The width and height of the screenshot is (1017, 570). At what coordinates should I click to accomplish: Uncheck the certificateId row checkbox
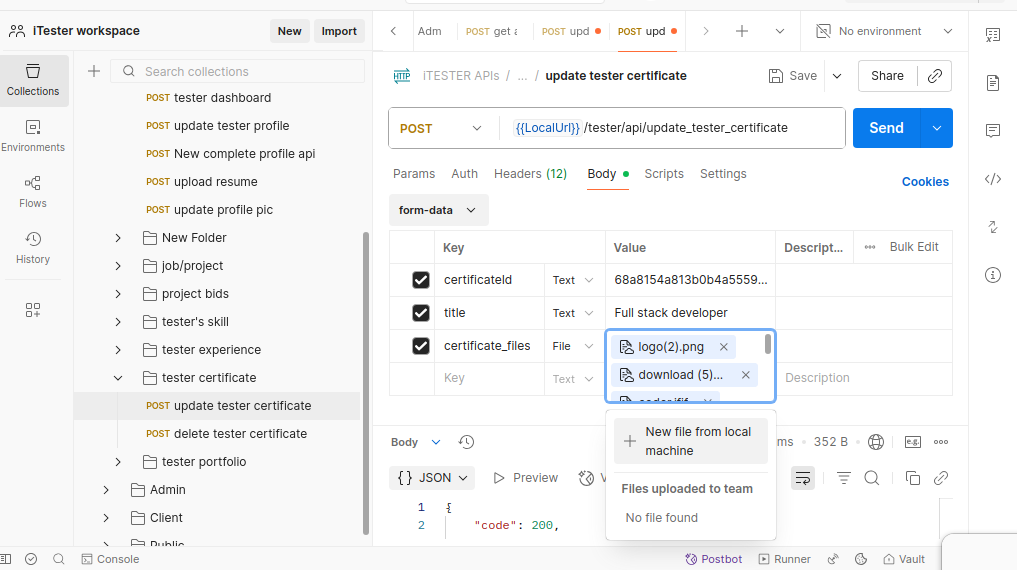click(421, 280)
